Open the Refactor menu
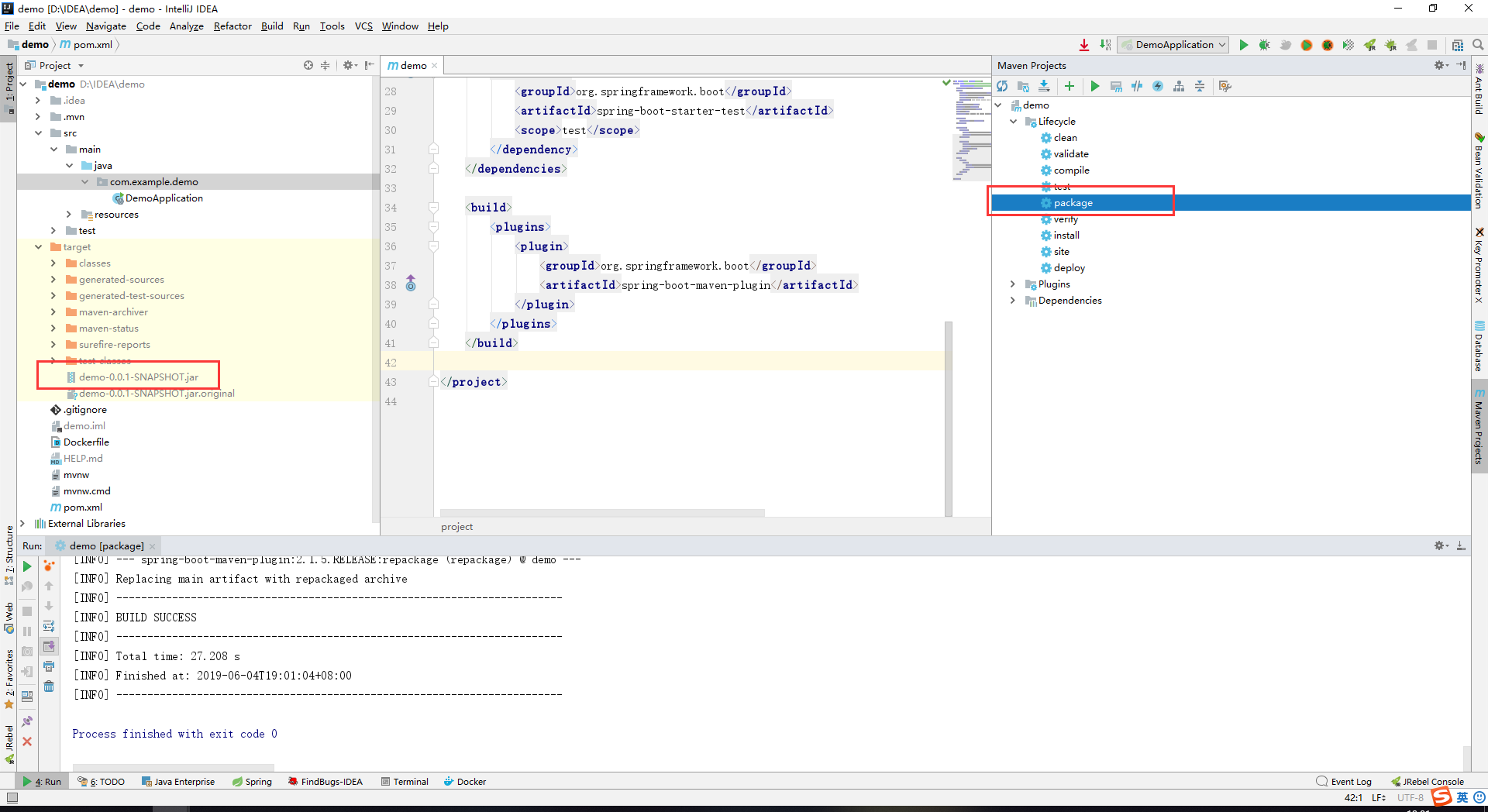The width and height of the screenshot is (1488, 812). pos(232,26)
